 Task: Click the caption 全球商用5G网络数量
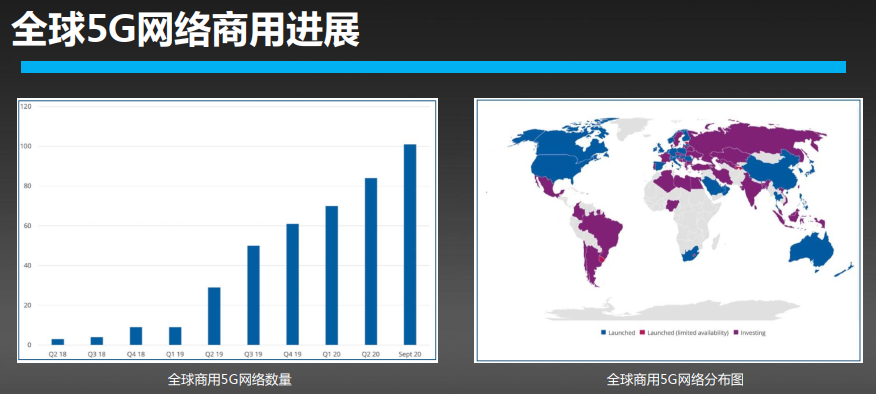pos(230,380)
